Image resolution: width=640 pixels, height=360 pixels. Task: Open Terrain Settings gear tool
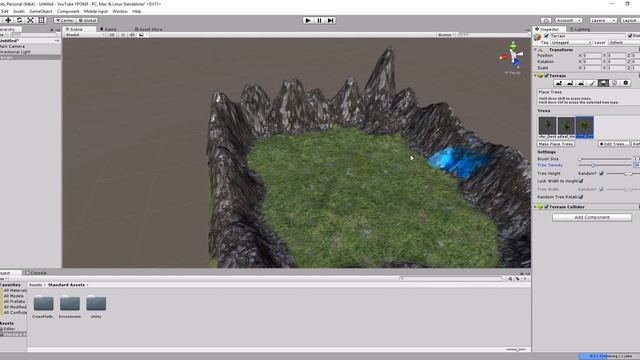pyautogui.click(x=625, y=83)
